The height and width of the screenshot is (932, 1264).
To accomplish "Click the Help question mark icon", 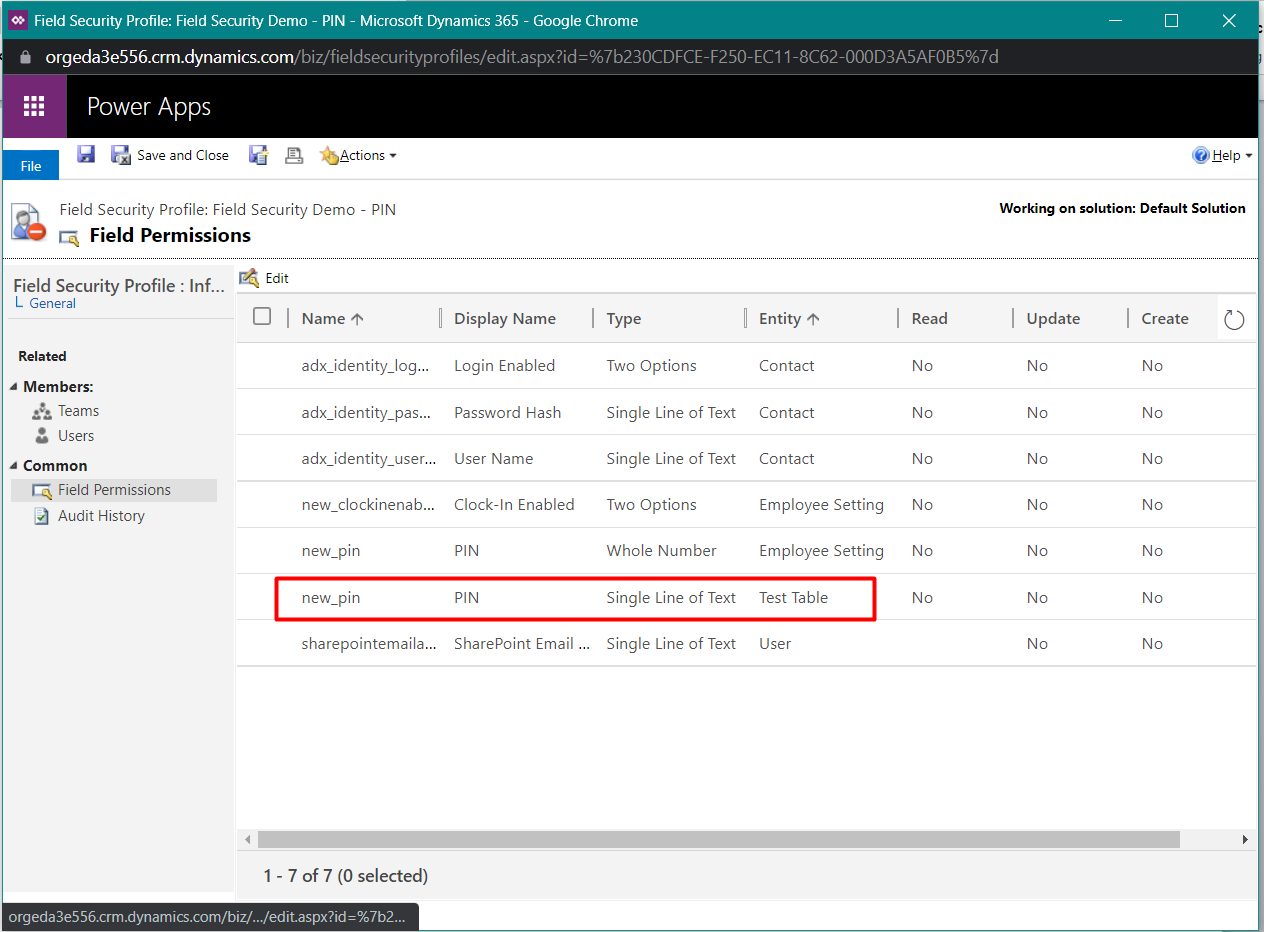I will click(1201, 155).
